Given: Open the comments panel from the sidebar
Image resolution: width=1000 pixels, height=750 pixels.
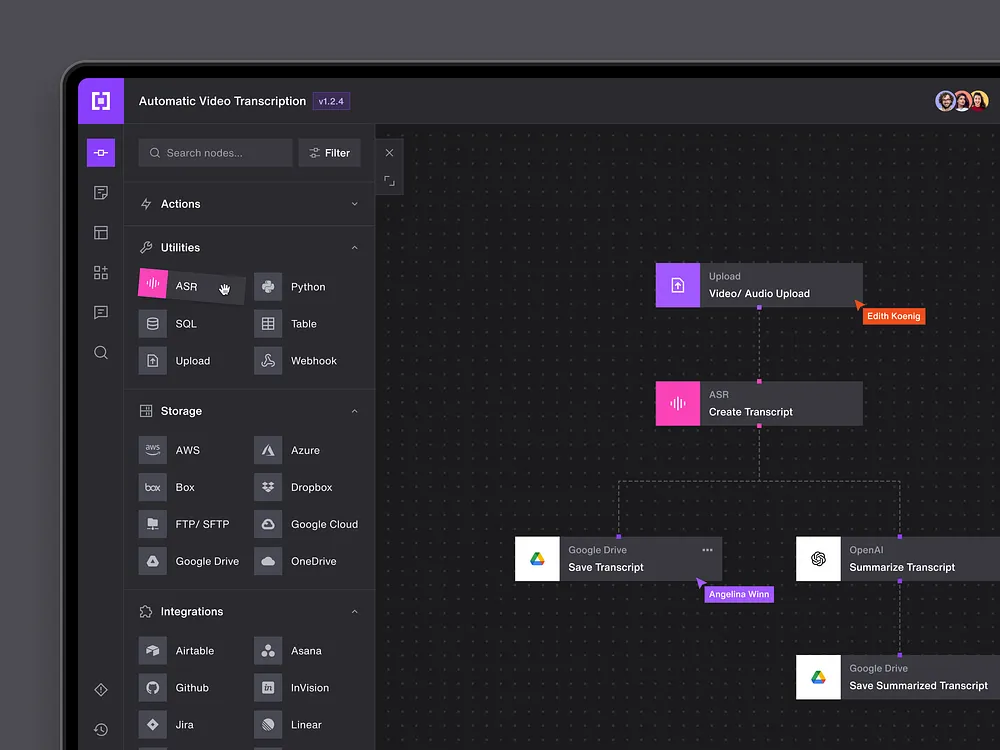Looking at the screenshot, I should [x=100, y=312].
